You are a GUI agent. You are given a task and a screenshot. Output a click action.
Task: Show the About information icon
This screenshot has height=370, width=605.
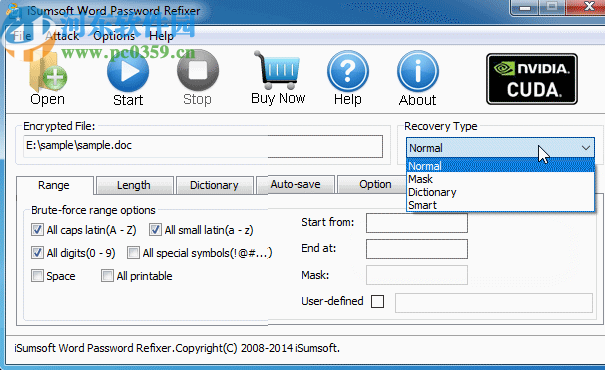[x=417, y=79]
